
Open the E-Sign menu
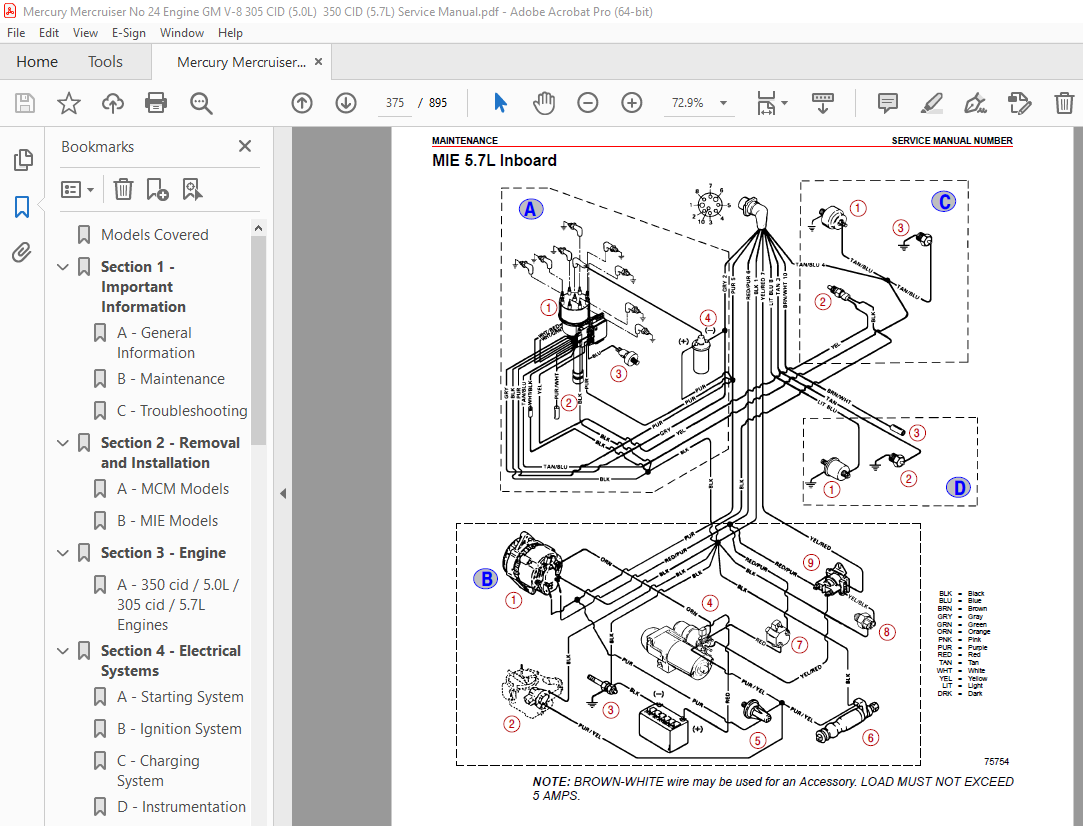click(x=128, y=32)
